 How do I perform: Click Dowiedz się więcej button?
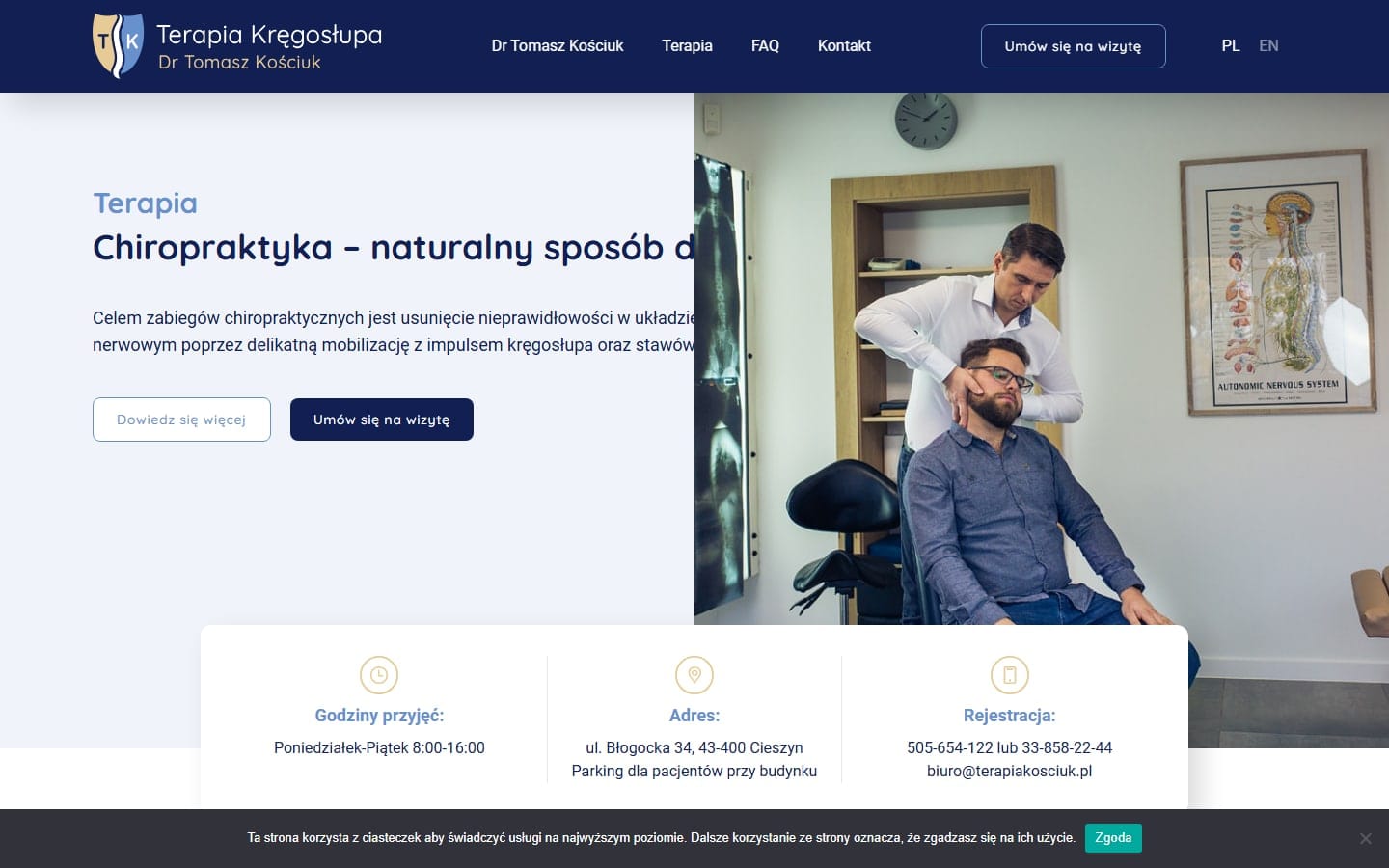pos(181,420)
